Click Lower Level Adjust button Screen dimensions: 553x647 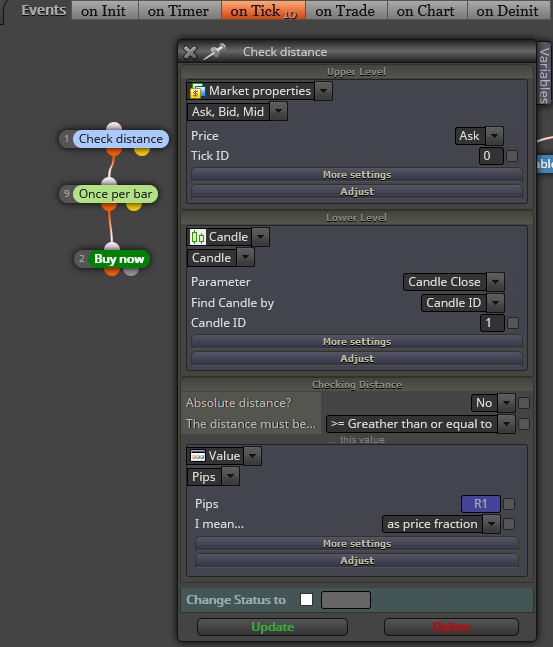357,359
